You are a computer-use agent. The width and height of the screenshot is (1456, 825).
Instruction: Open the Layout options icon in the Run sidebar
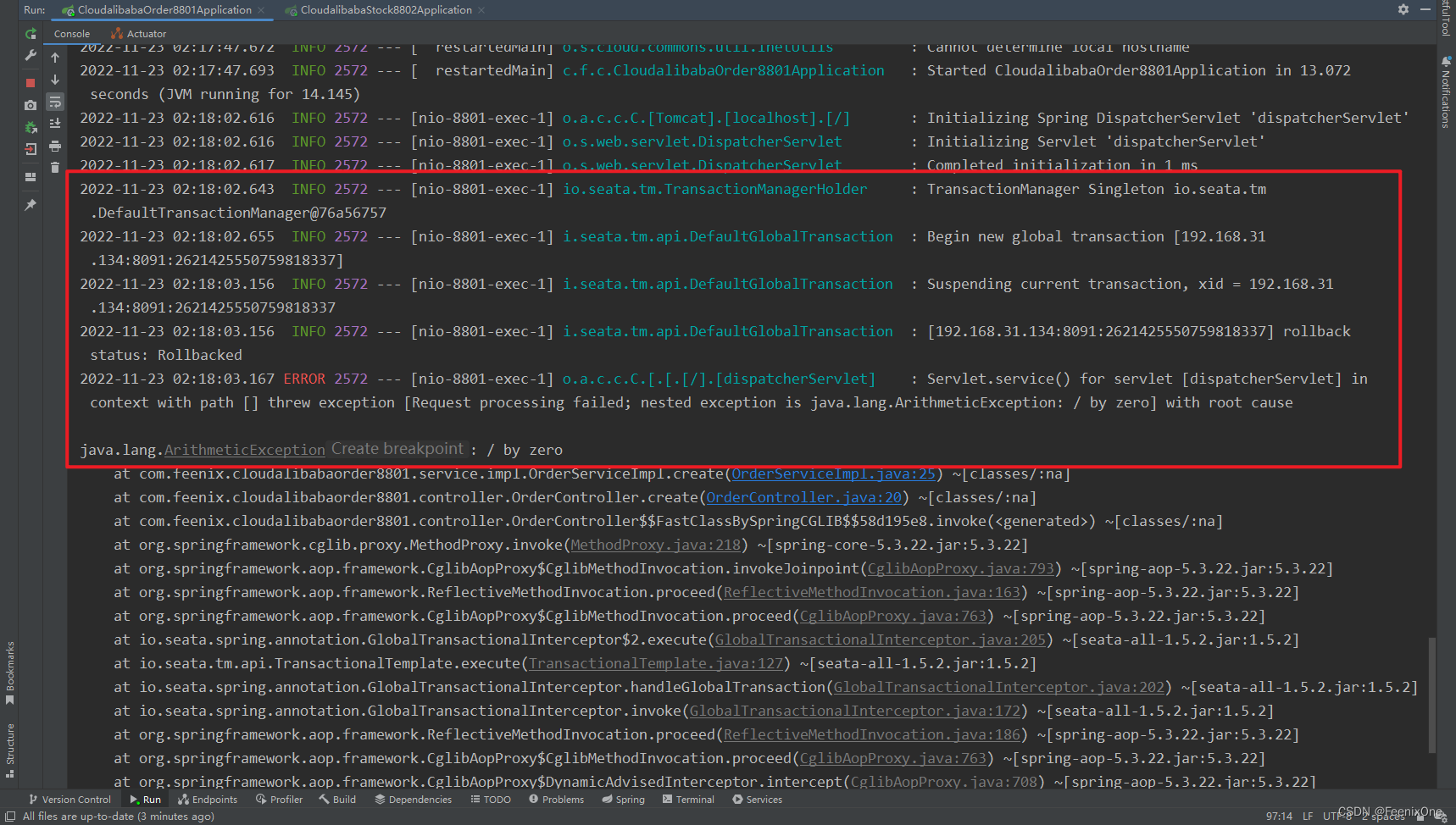(x=31, y=177)
